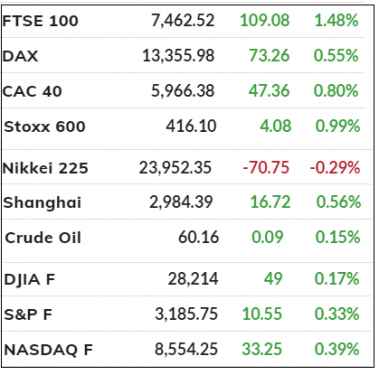Open the Shanghai index row

pos(187,202)
